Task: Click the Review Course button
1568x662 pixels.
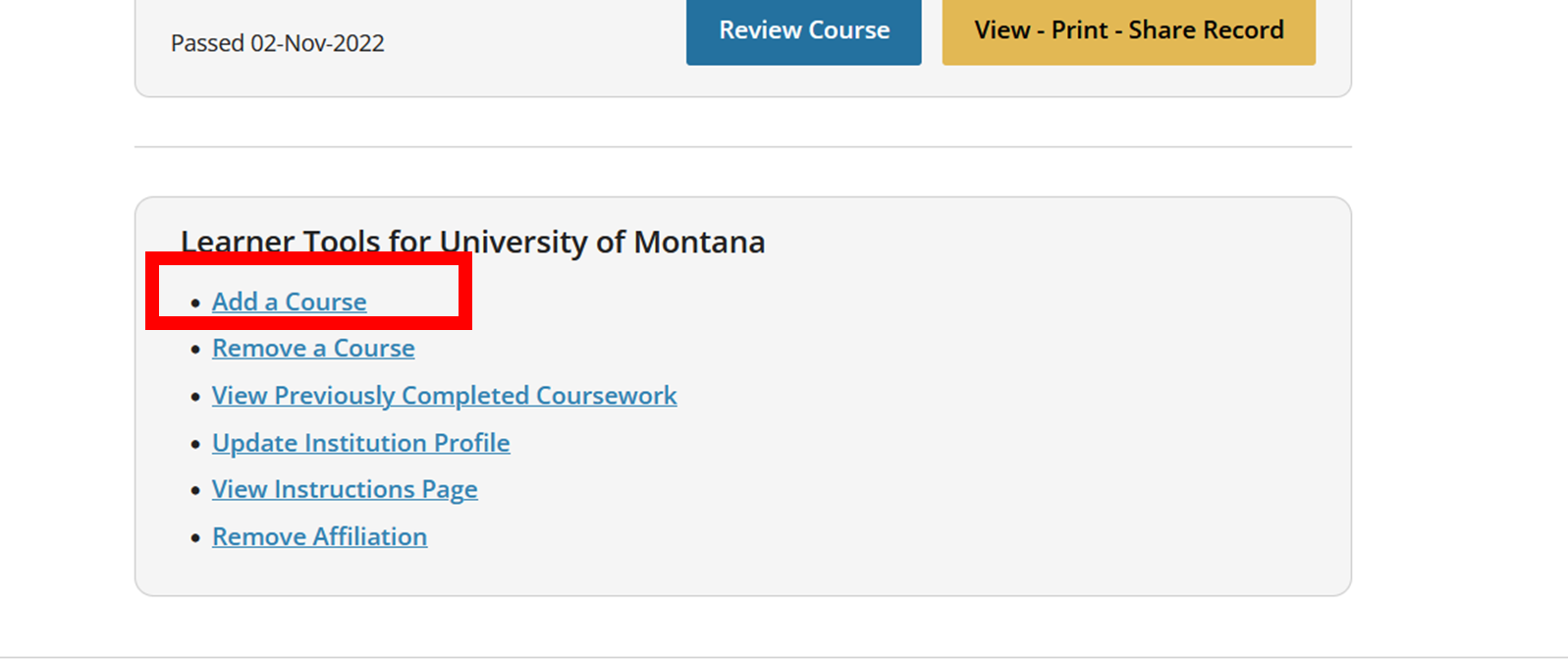Action: pos(803,30)
